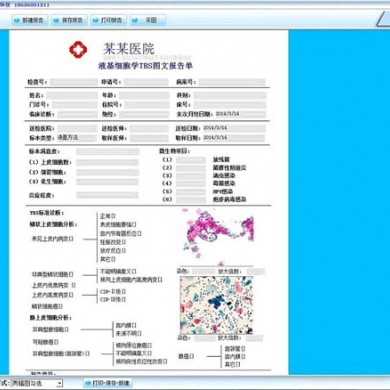Screen dimensions: 390x390
Task: Click the 年龄 (age) input field
Action: [144, 96]
